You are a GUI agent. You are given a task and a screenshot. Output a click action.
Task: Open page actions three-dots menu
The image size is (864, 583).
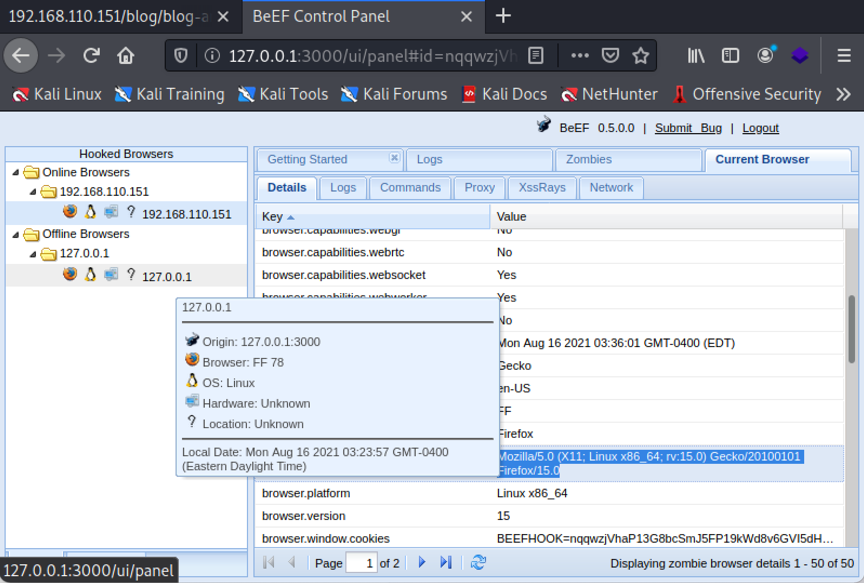click(580, 56)
